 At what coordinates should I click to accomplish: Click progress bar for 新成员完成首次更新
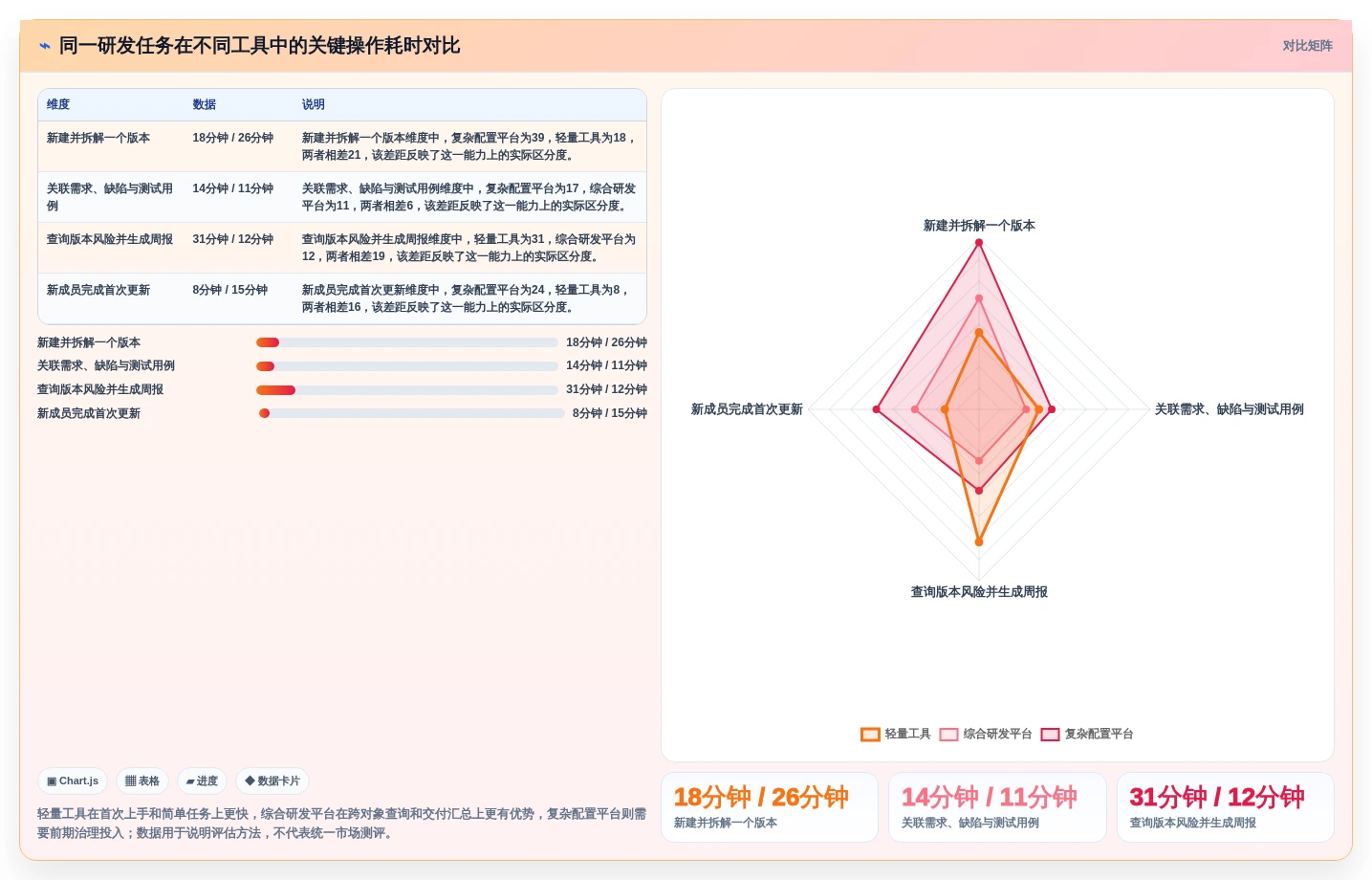(x=412, y=413)
